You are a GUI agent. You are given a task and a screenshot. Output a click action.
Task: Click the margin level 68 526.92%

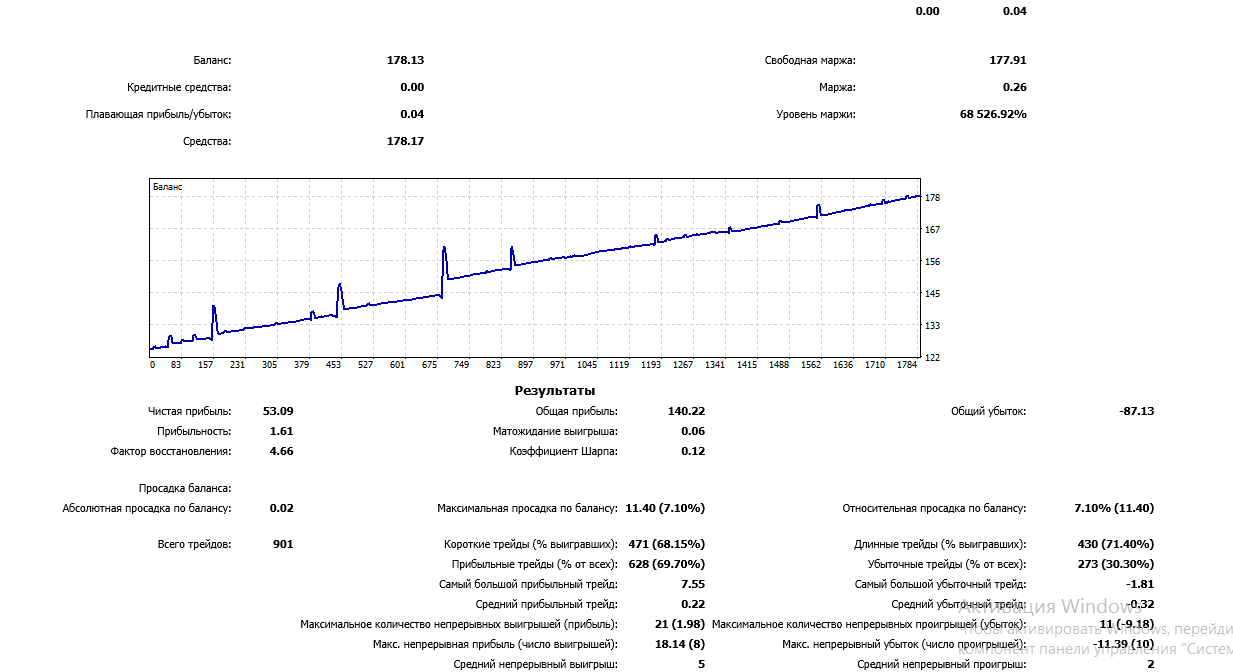(993, 114)
